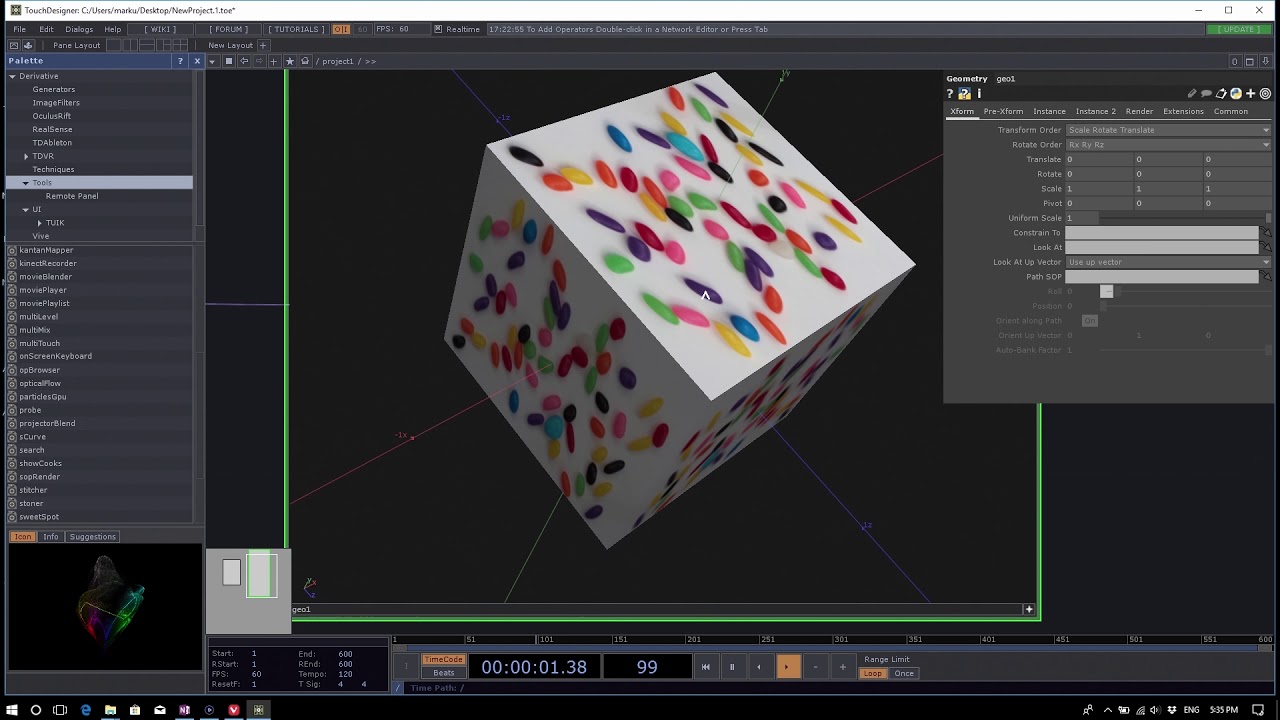Open the File menu
This screenshot has height=720, width=1280.
click(x=19, y=29)
